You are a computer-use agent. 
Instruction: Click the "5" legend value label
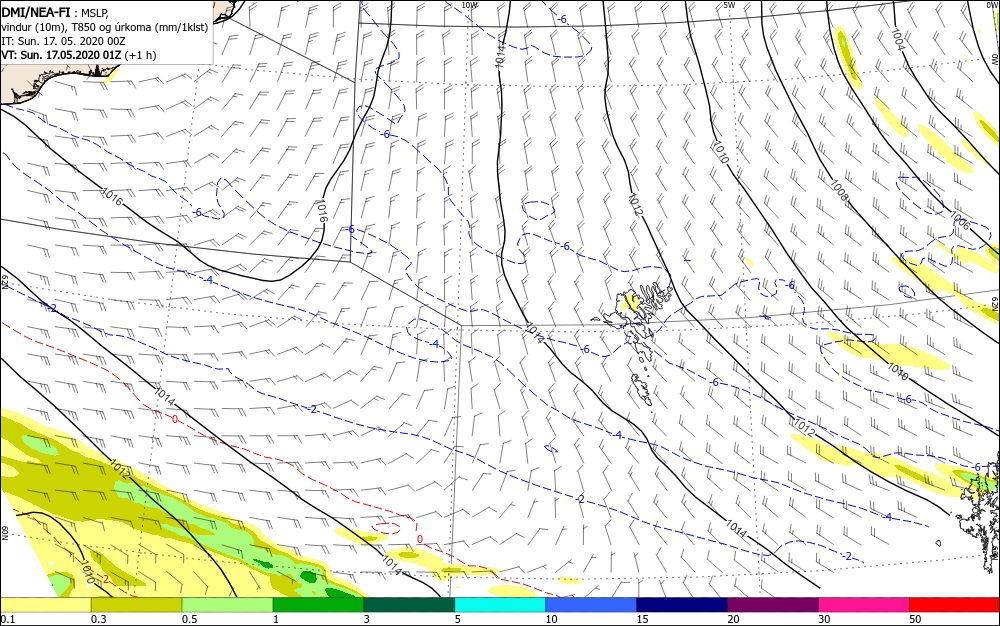(x=457, y=619)
